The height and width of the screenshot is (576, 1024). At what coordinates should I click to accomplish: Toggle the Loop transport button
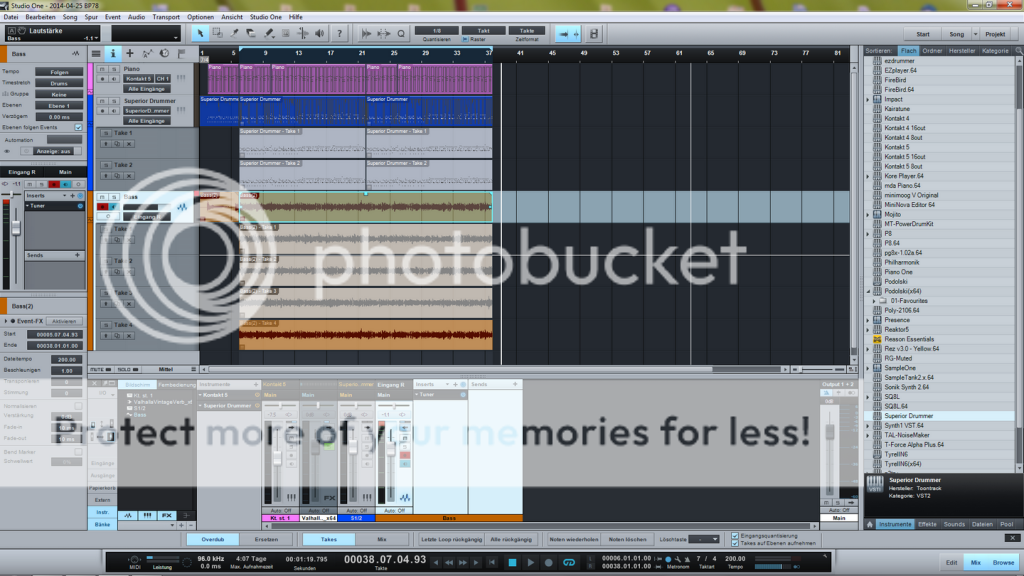569,562
